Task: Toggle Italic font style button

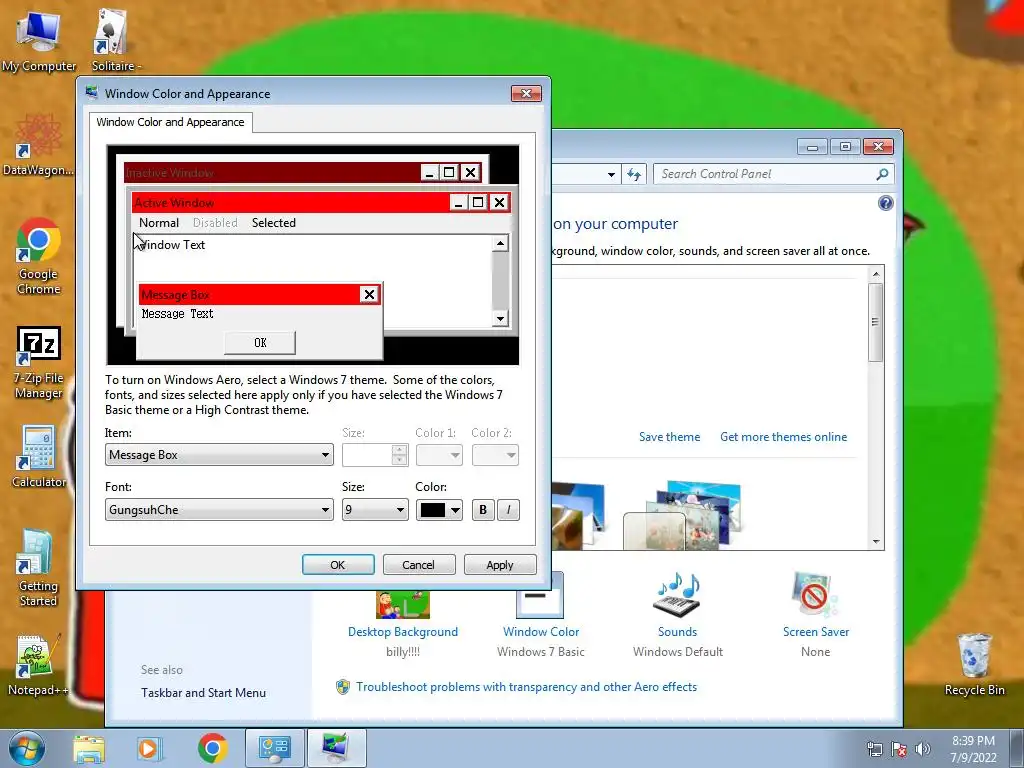Action: 509,510
